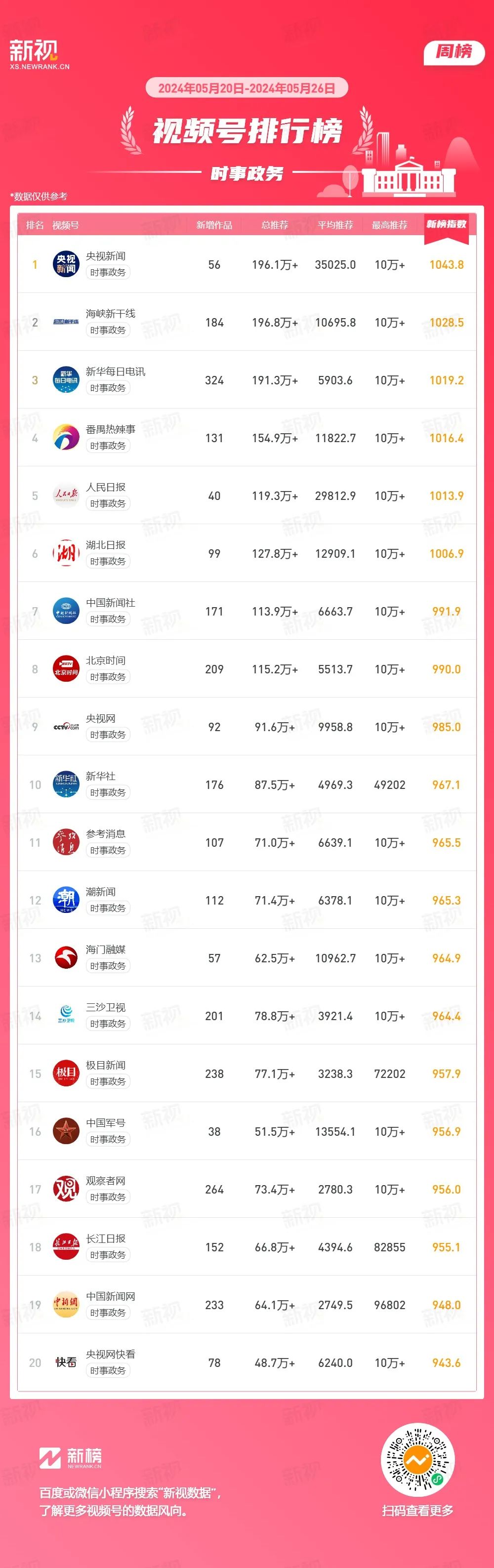Select the 周榜 weekly tab badge
Viewport: 494px width, 1568px height.
tap(454, 52)
